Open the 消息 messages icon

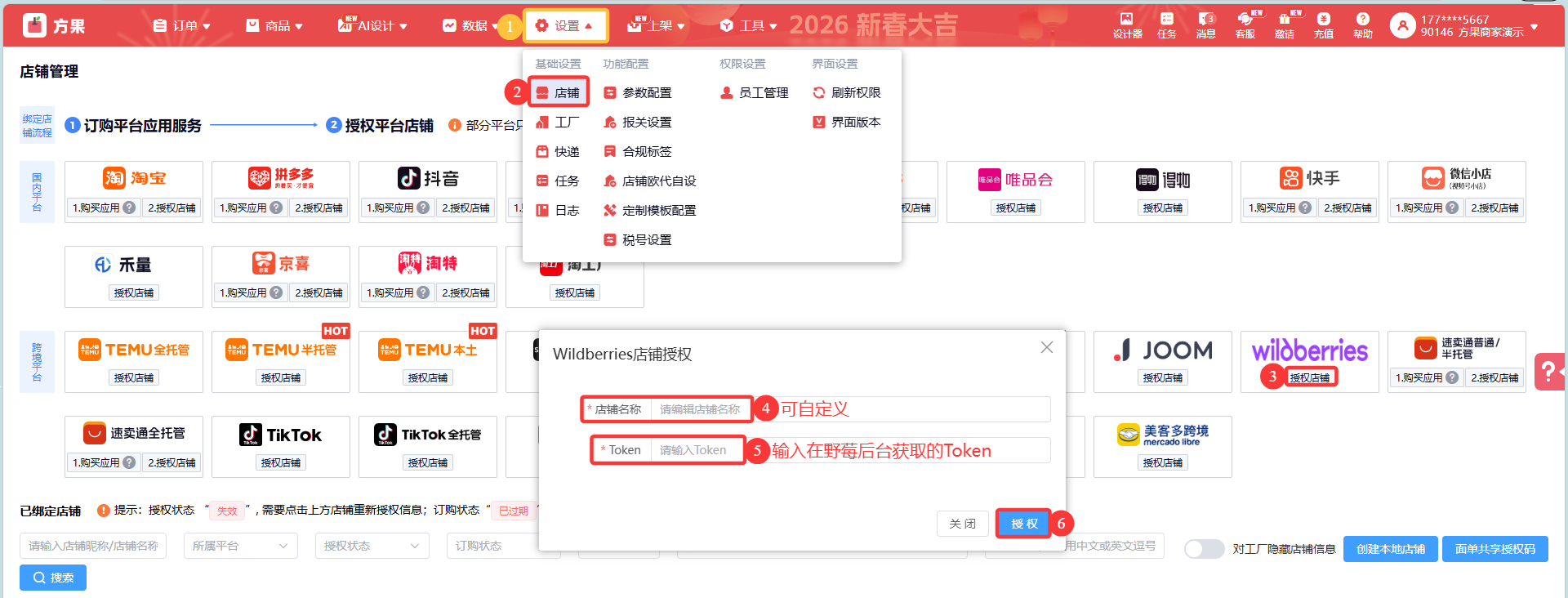(x=1205, y=25)
